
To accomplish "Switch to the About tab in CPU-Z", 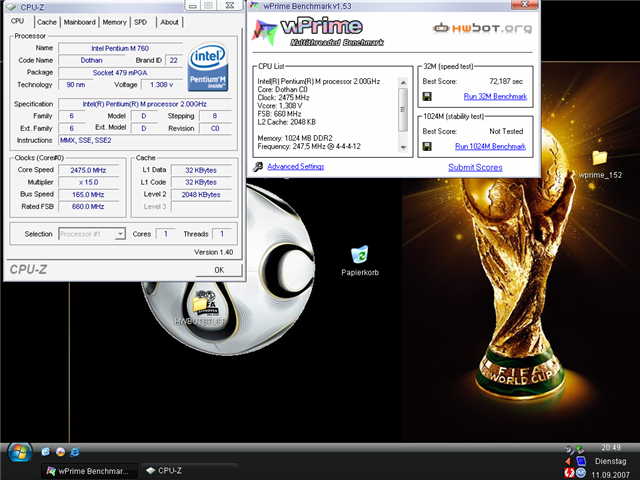I will point(169,22).
